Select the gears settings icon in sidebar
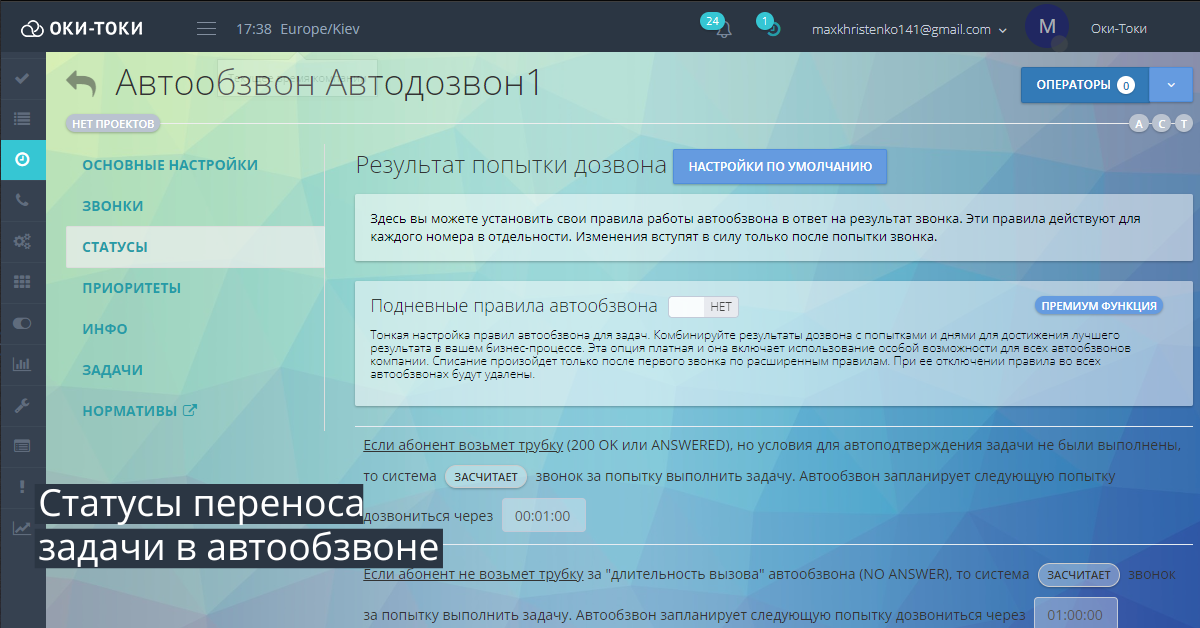 pos(22,241)
